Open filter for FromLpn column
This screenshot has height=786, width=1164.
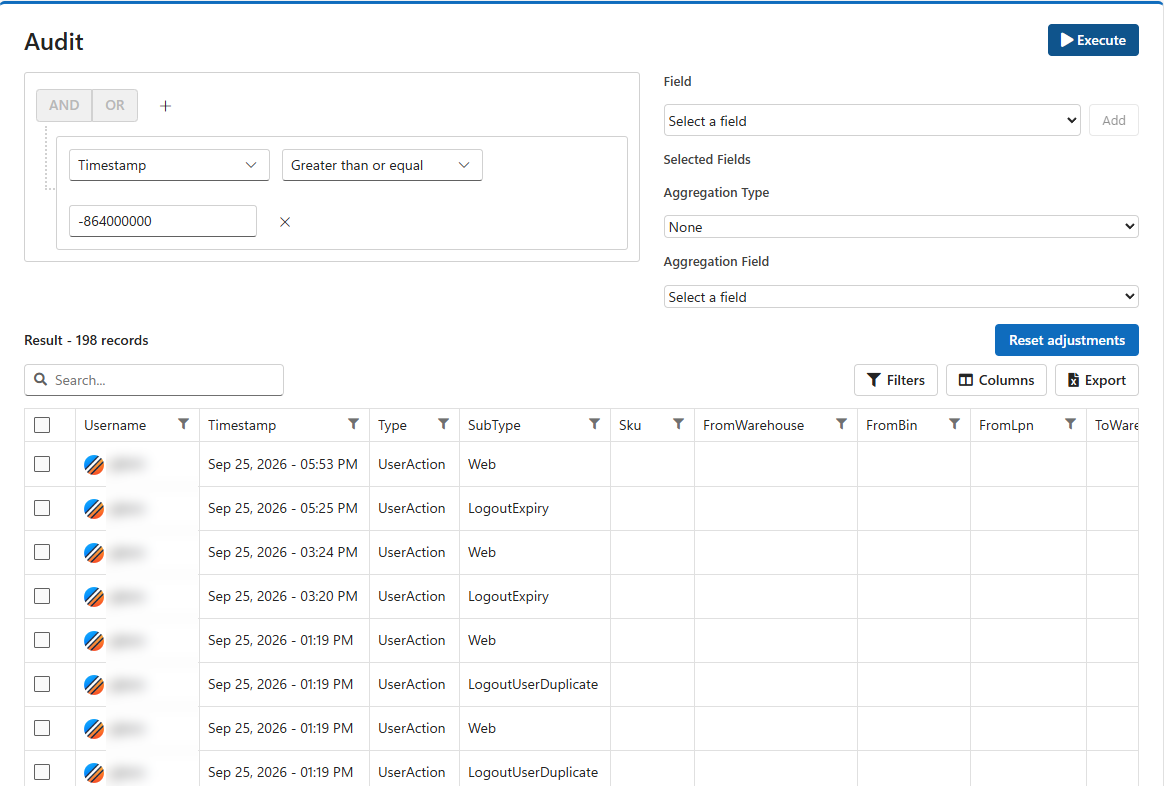[1070, 425]
